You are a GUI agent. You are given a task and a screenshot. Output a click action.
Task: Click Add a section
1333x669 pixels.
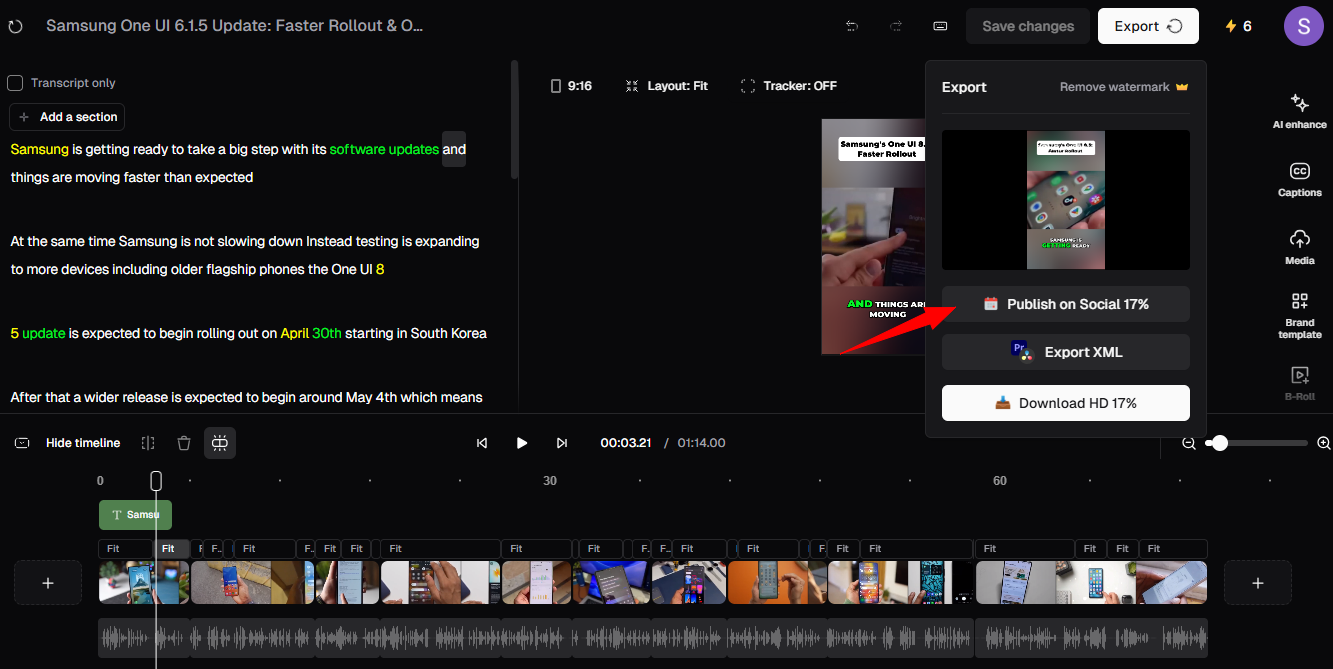click(x=67, y=117)
